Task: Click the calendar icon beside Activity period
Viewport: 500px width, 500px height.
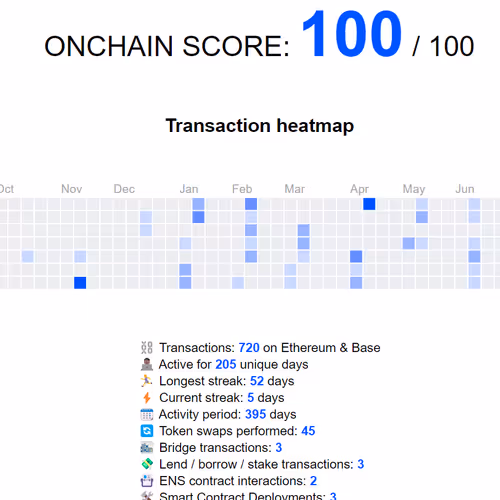Action: [x=147, y=414]
